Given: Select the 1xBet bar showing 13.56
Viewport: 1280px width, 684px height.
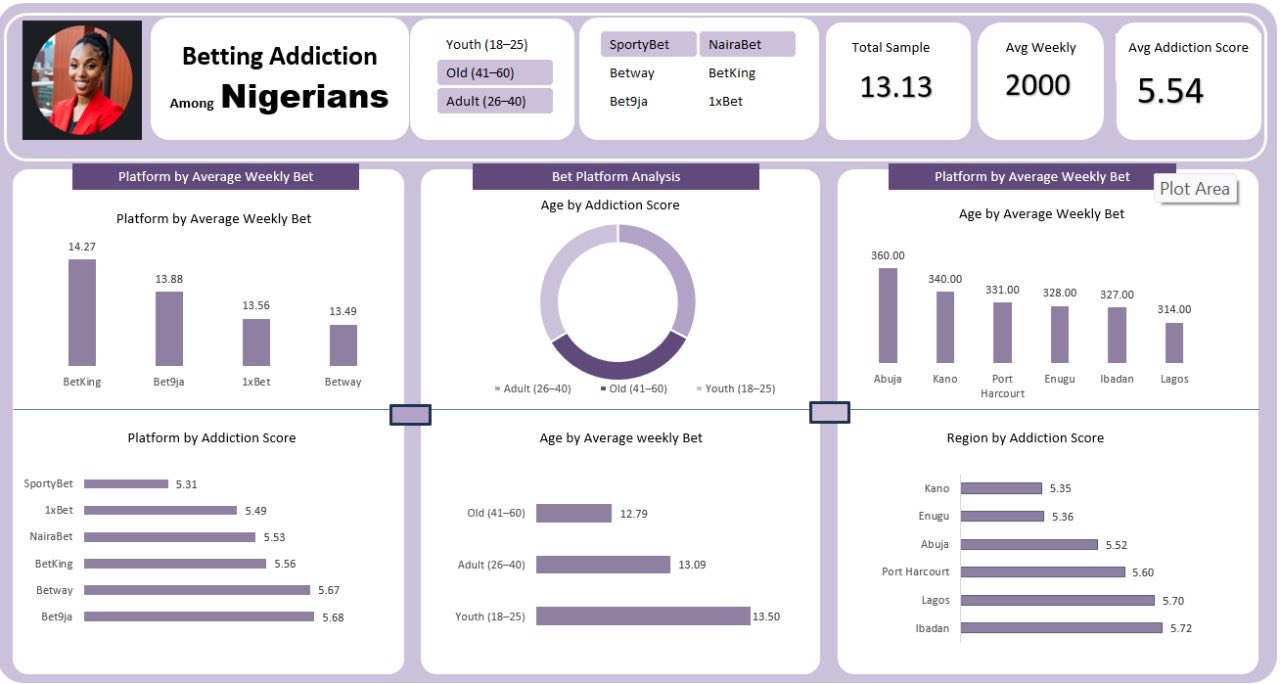Looking at the screenshot, I should [256, 342].
